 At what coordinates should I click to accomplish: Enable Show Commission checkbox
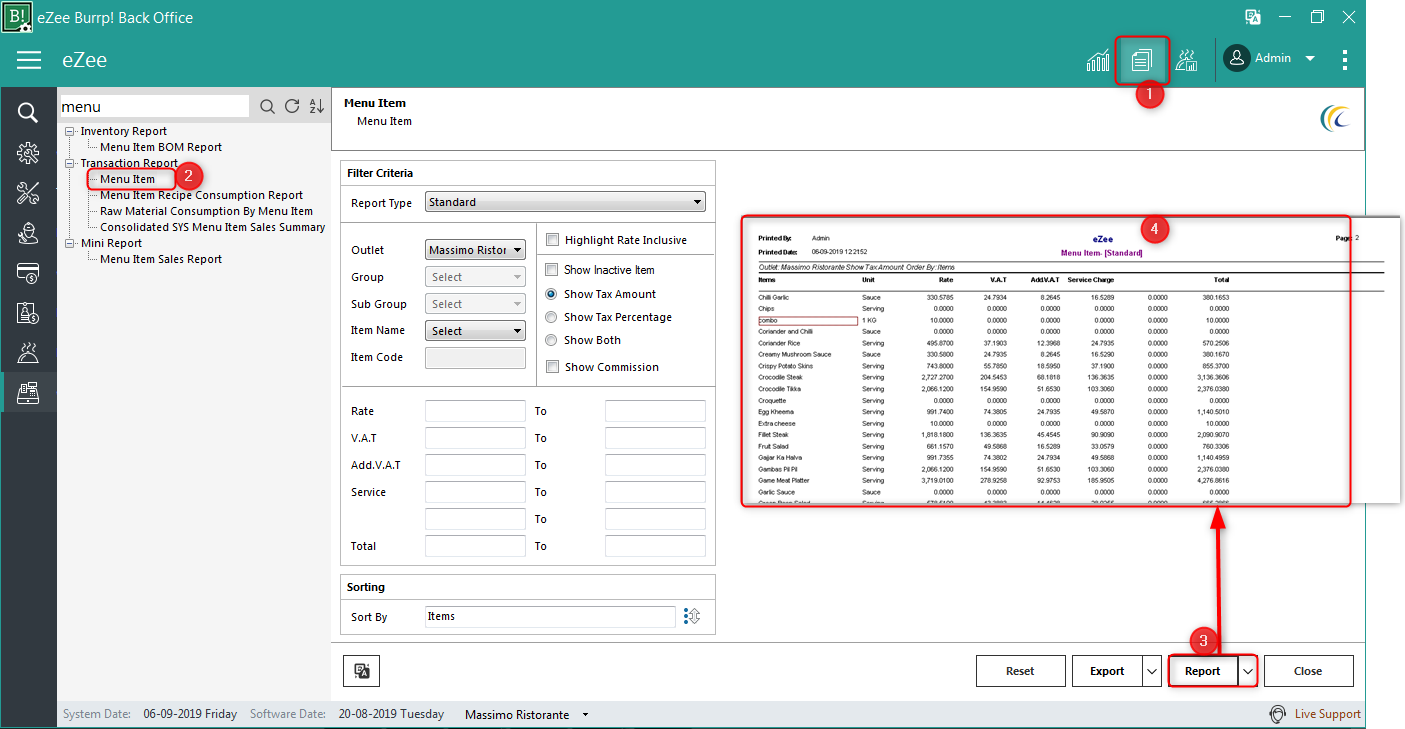[551, 367]
